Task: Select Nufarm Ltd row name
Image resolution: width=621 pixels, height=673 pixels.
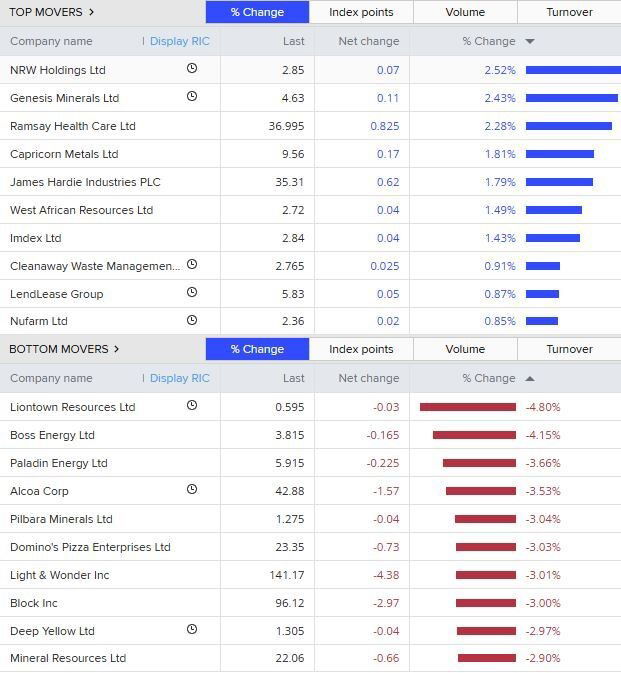Action: pos(39,321)
